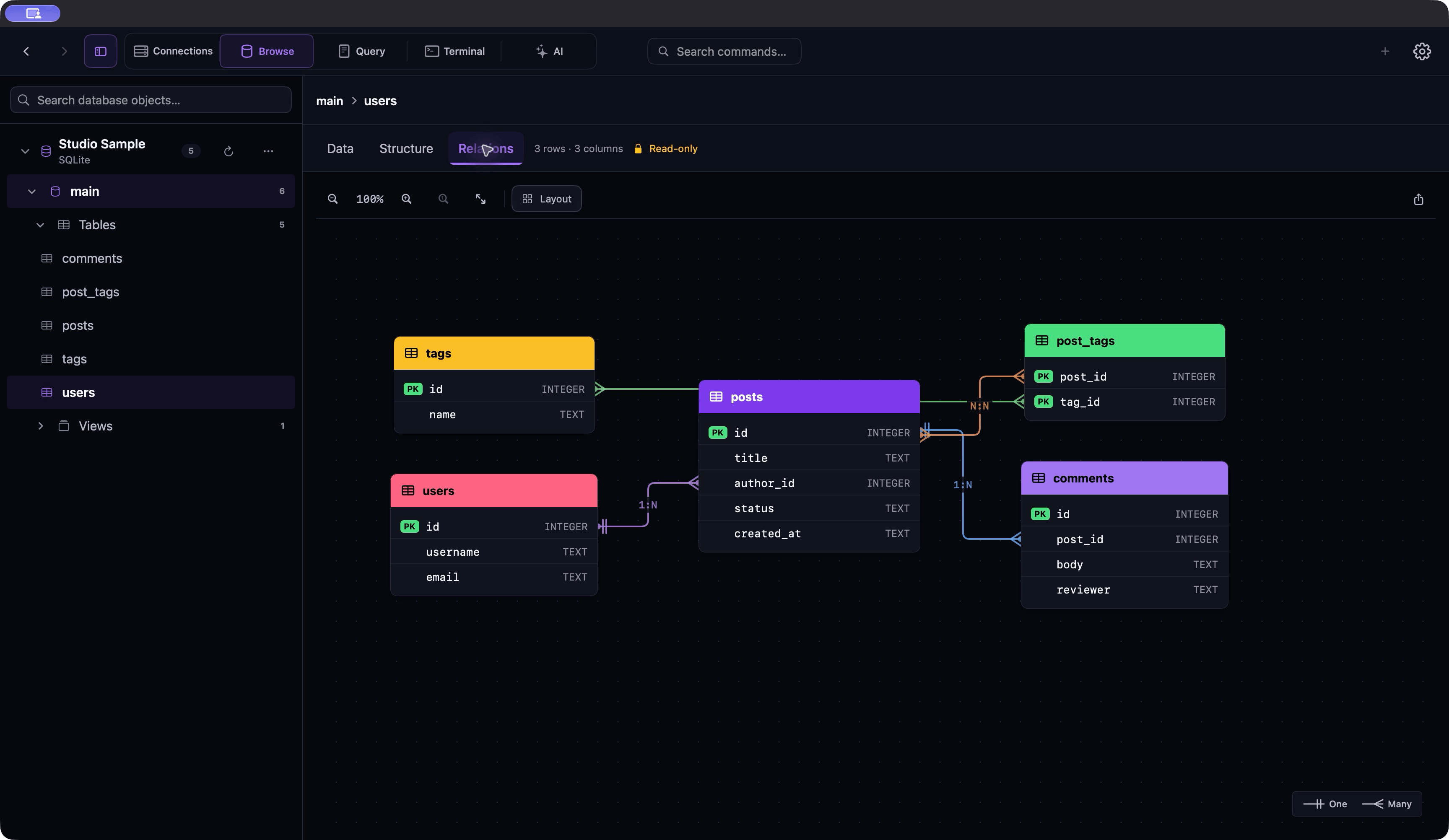Click the 100% zoom level value
The width and height of the screenshot is (1449, 840).
click(370, 199)
